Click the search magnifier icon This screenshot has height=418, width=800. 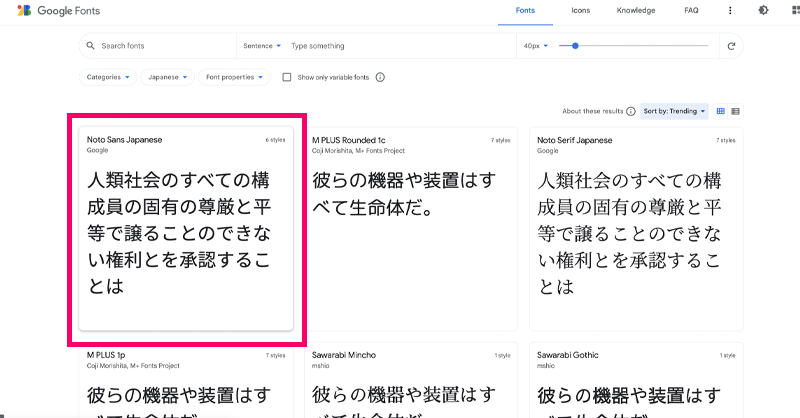pos(91,46)
